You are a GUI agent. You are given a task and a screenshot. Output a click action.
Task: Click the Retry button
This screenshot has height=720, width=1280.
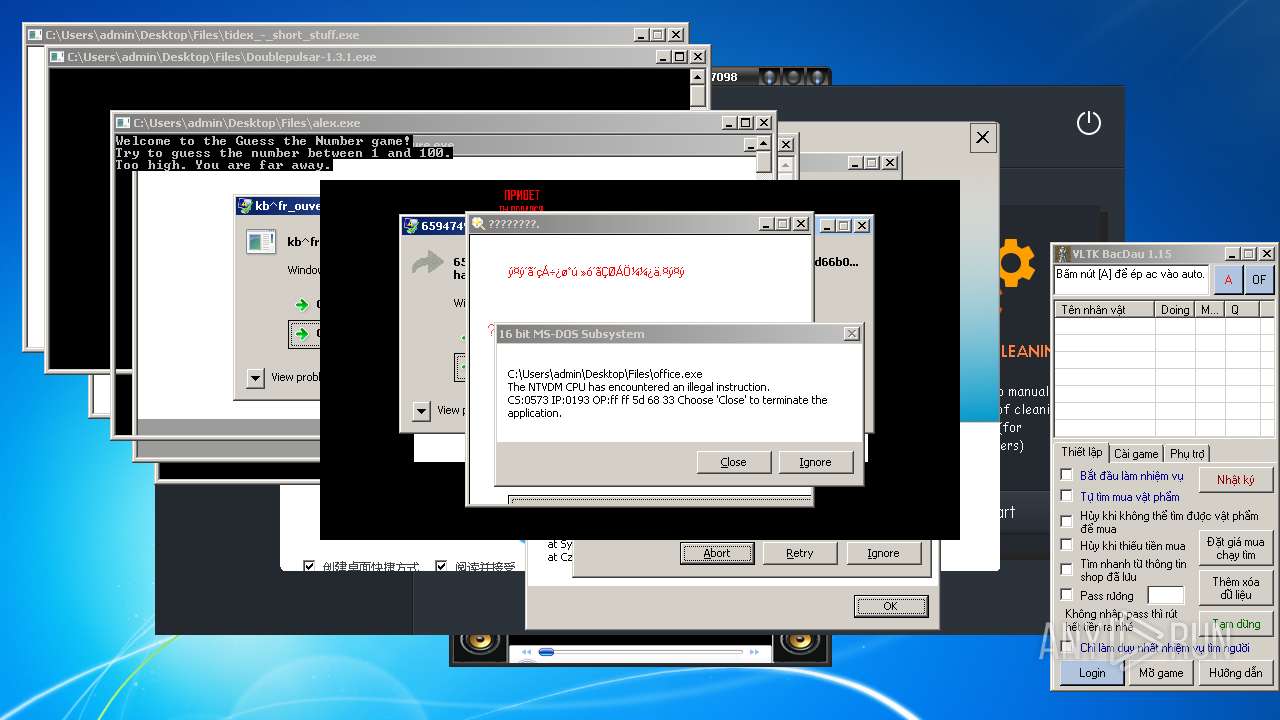pyautogui.click(x=800, y=553)
